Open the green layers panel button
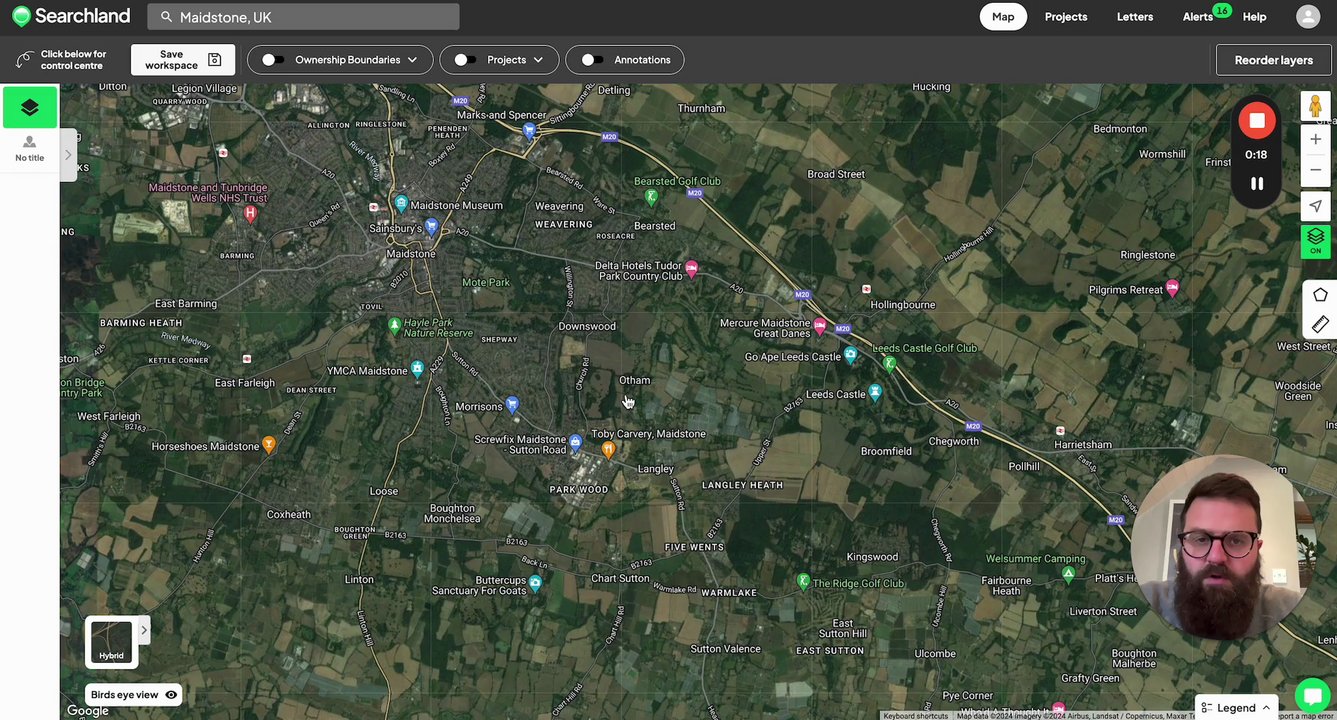Viewport: 1337px width, 720px height. click(30, 107)
